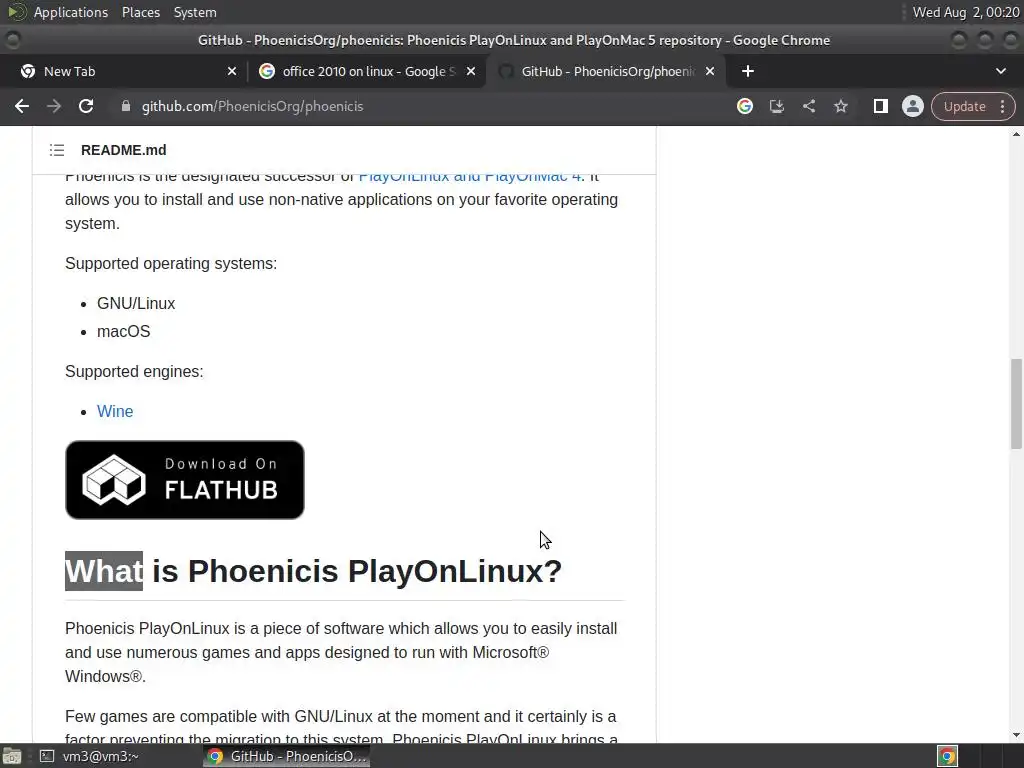This screenshot has width=1024, height=768.
Task: Reload the GitHub page
Action: pyautogui.click(x=86, y=106)
